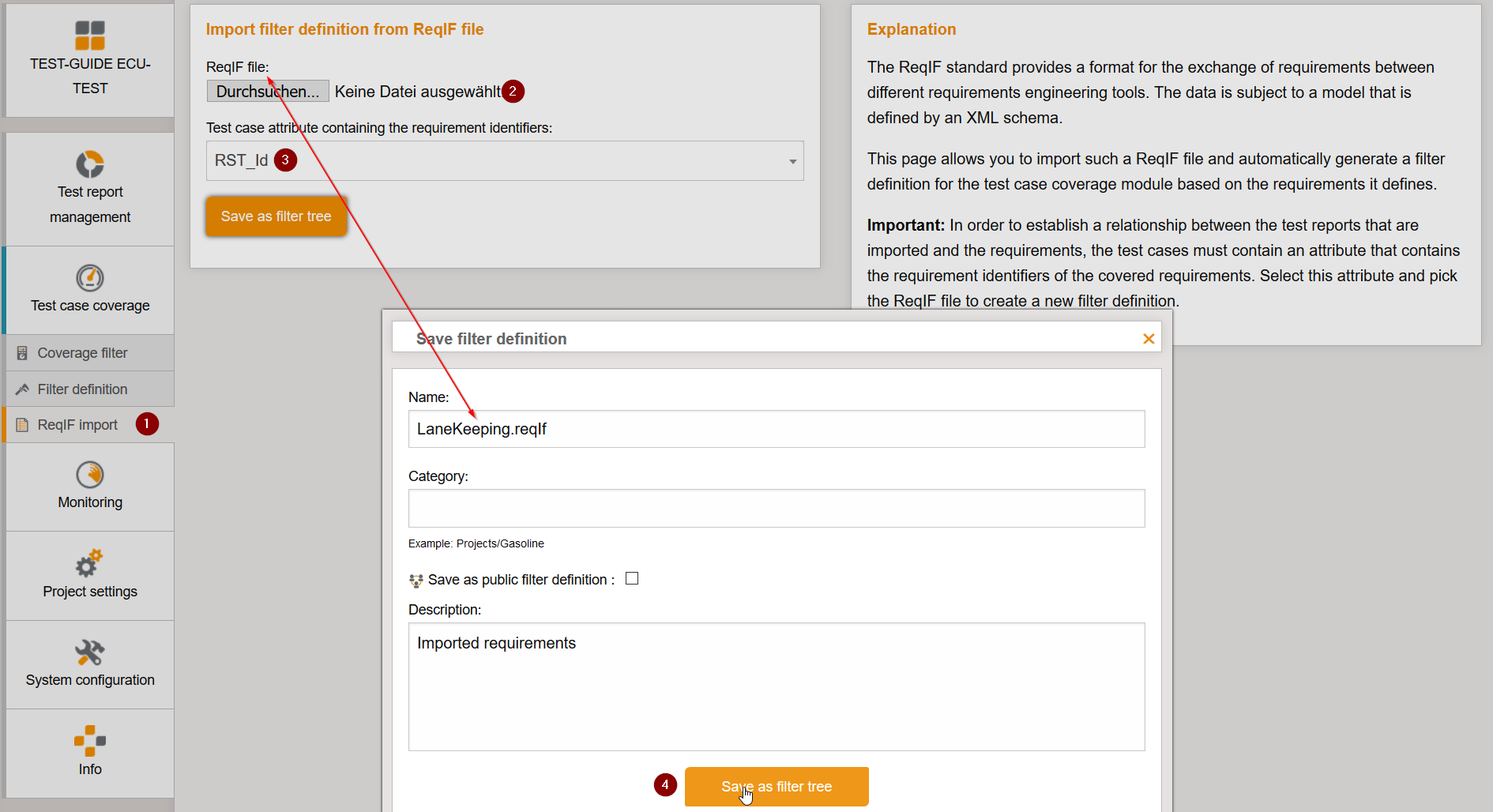Image resolution: width=1493 pixels, height=812 pixels.
Task: Open Project settings gear icon
Action: [89, 563]
